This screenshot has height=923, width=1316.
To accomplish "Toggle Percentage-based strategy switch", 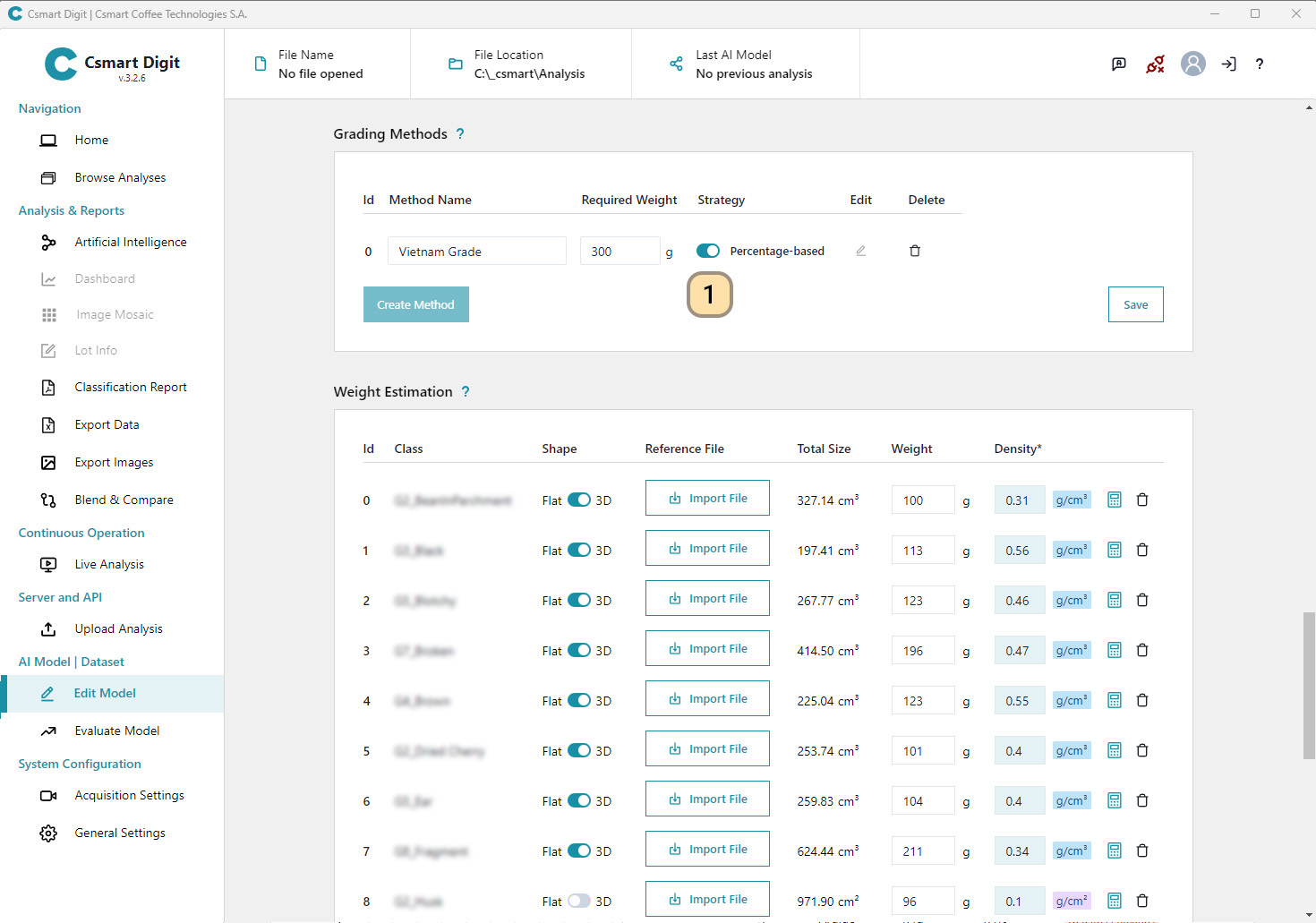I will click(708, 251).
